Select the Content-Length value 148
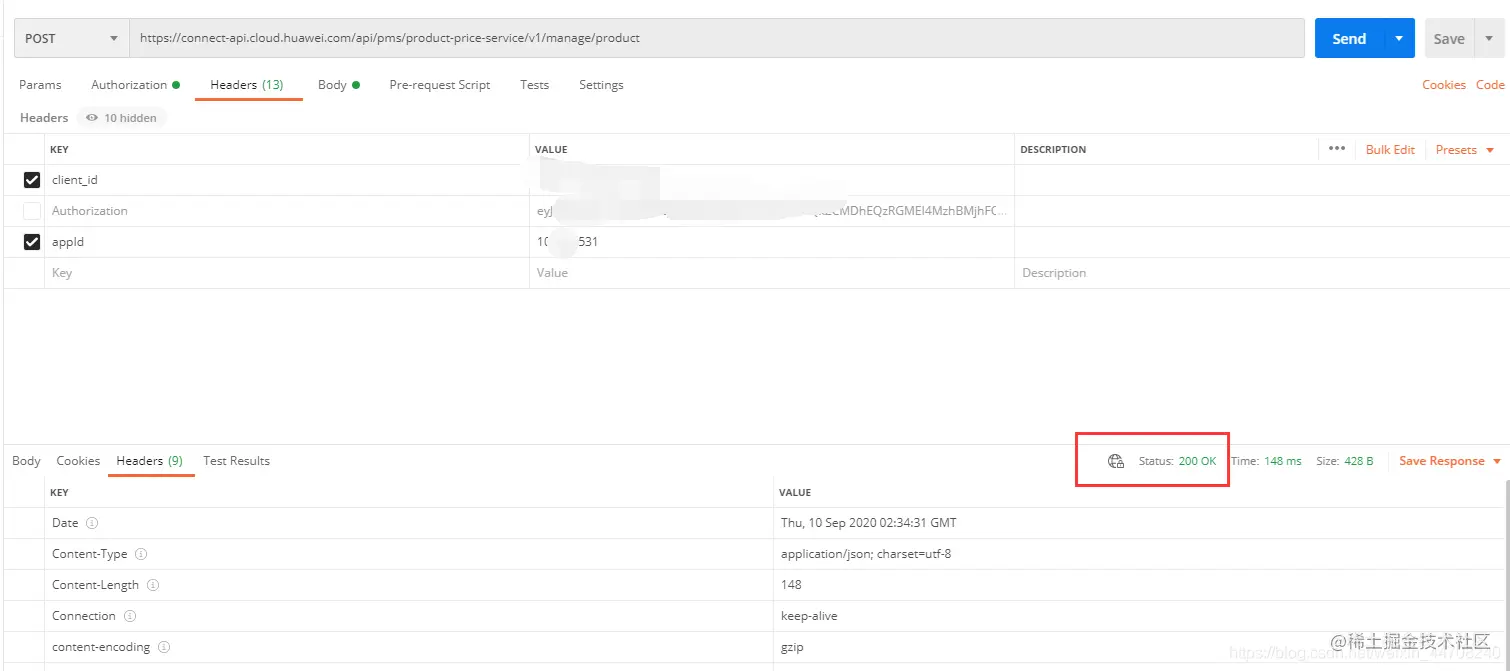 point(791,585)
